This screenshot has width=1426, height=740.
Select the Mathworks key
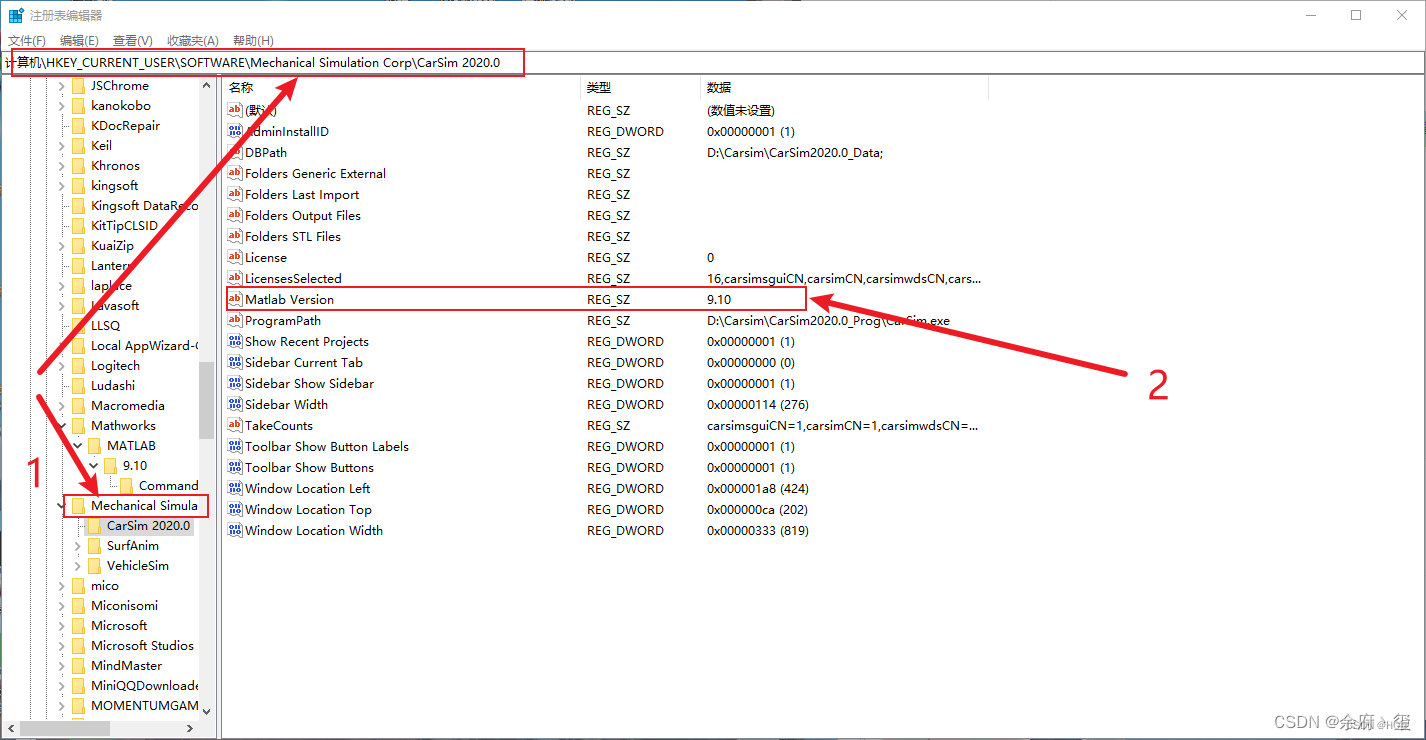[123, 425]
